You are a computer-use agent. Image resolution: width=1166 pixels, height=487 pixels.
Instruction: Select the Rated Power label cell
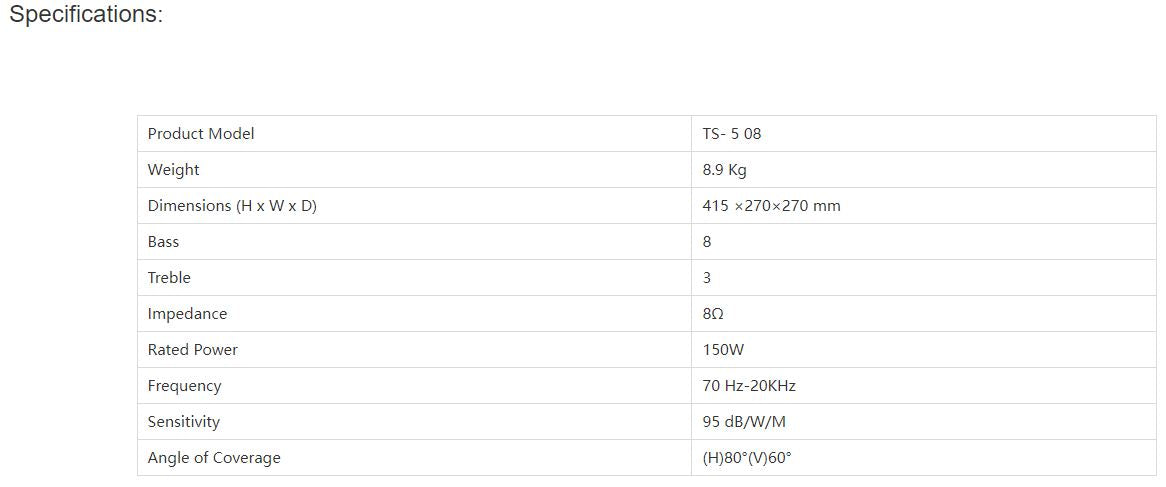point(193,350)
